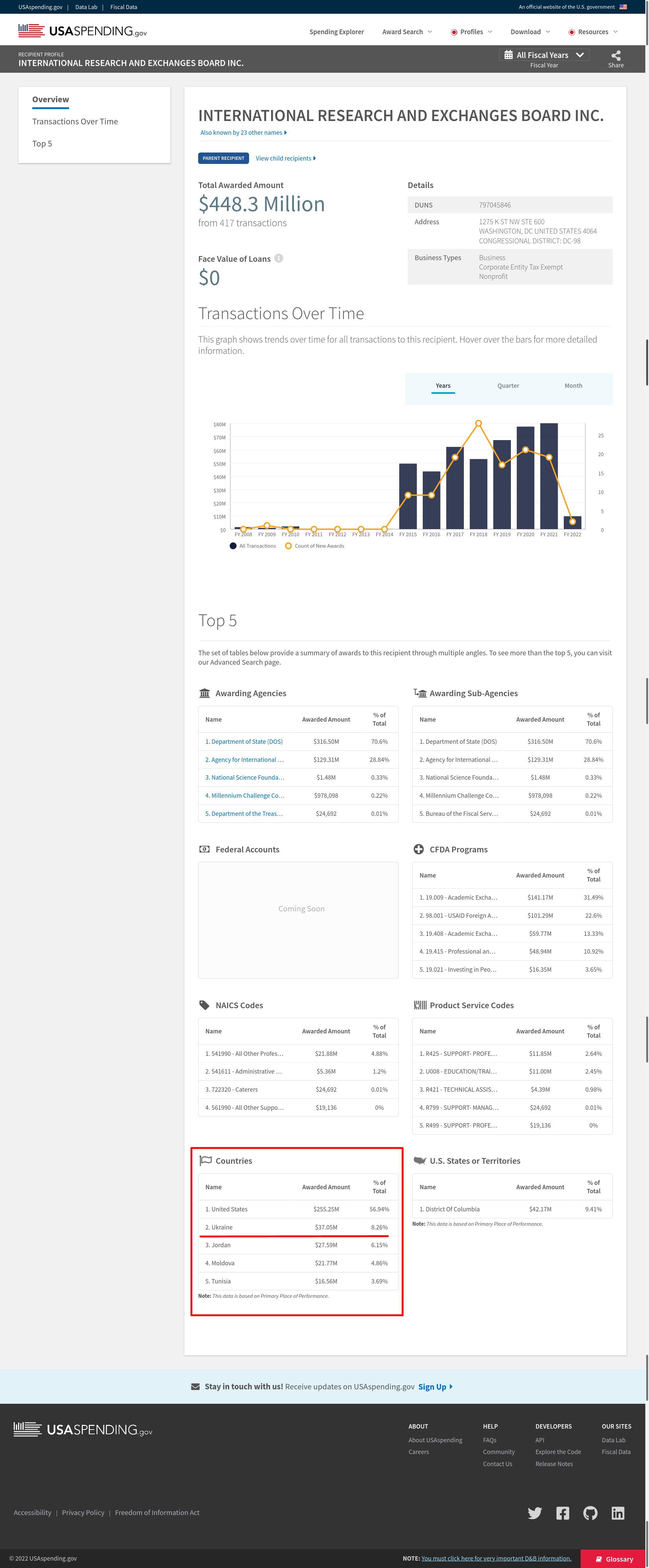Image resolution: width=649 pixels, height=1568 pixels.
Task: Open Fiscal Data link in top banner
Action: click(124, 7)
